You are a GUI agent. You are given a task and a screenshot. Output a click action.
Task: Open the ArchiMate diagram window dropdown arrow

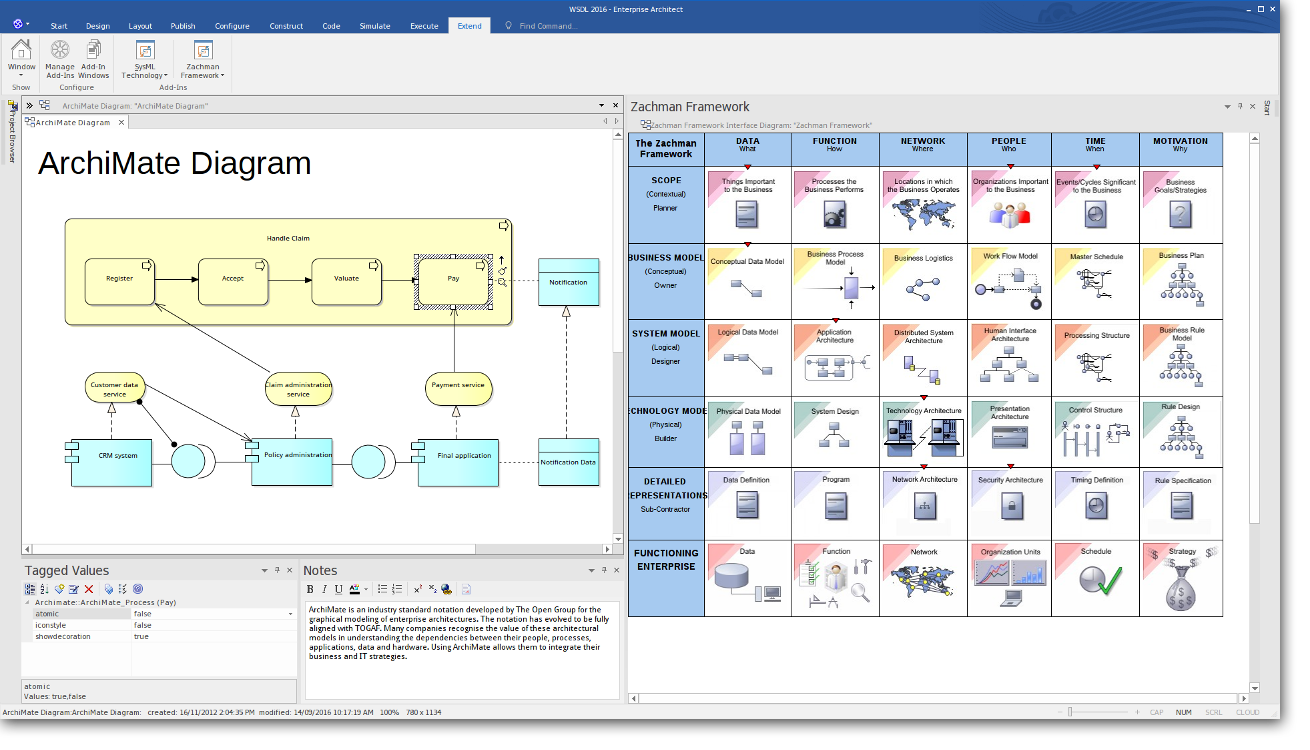point(602,105)
